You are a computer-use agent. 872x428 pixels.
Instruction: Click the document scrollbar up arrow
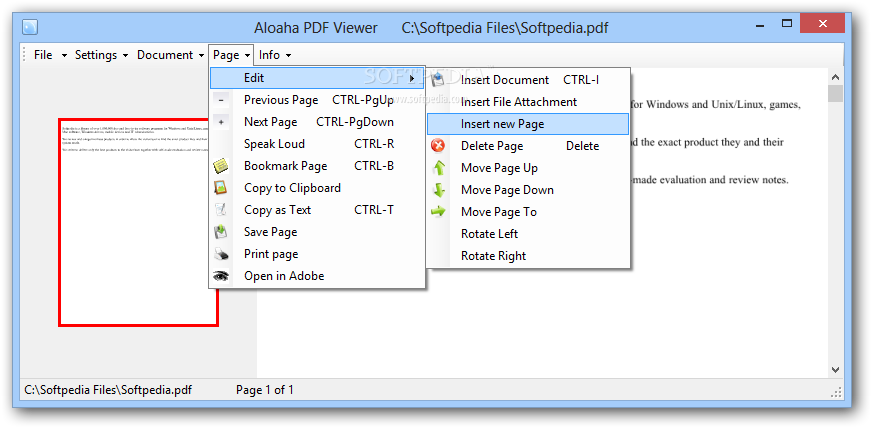pyautogui.click(x=835, y=77)
